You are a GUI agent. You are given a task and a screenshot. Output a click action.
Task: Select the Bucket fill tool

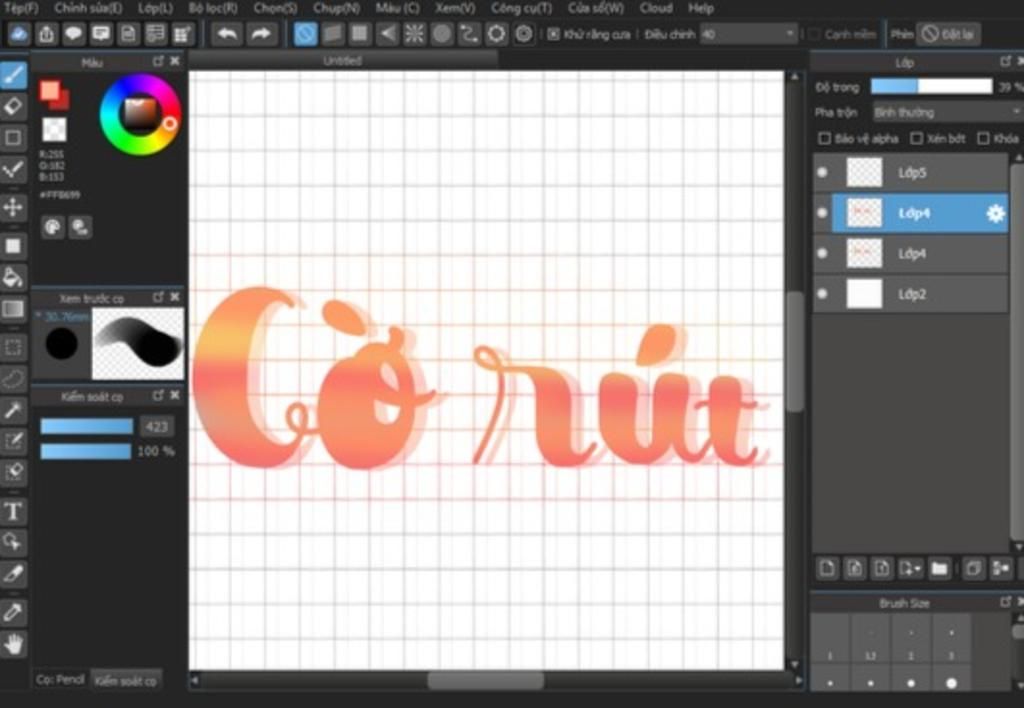coord(13,278)
